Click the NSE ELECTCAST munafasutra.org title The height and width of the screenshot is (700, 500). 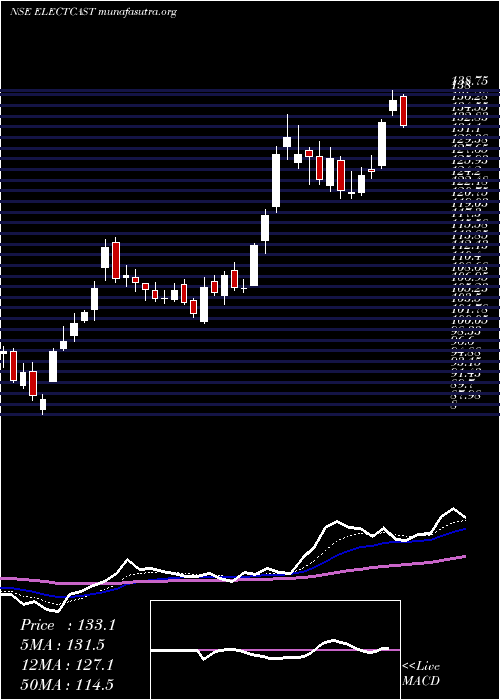coord(93,12)
